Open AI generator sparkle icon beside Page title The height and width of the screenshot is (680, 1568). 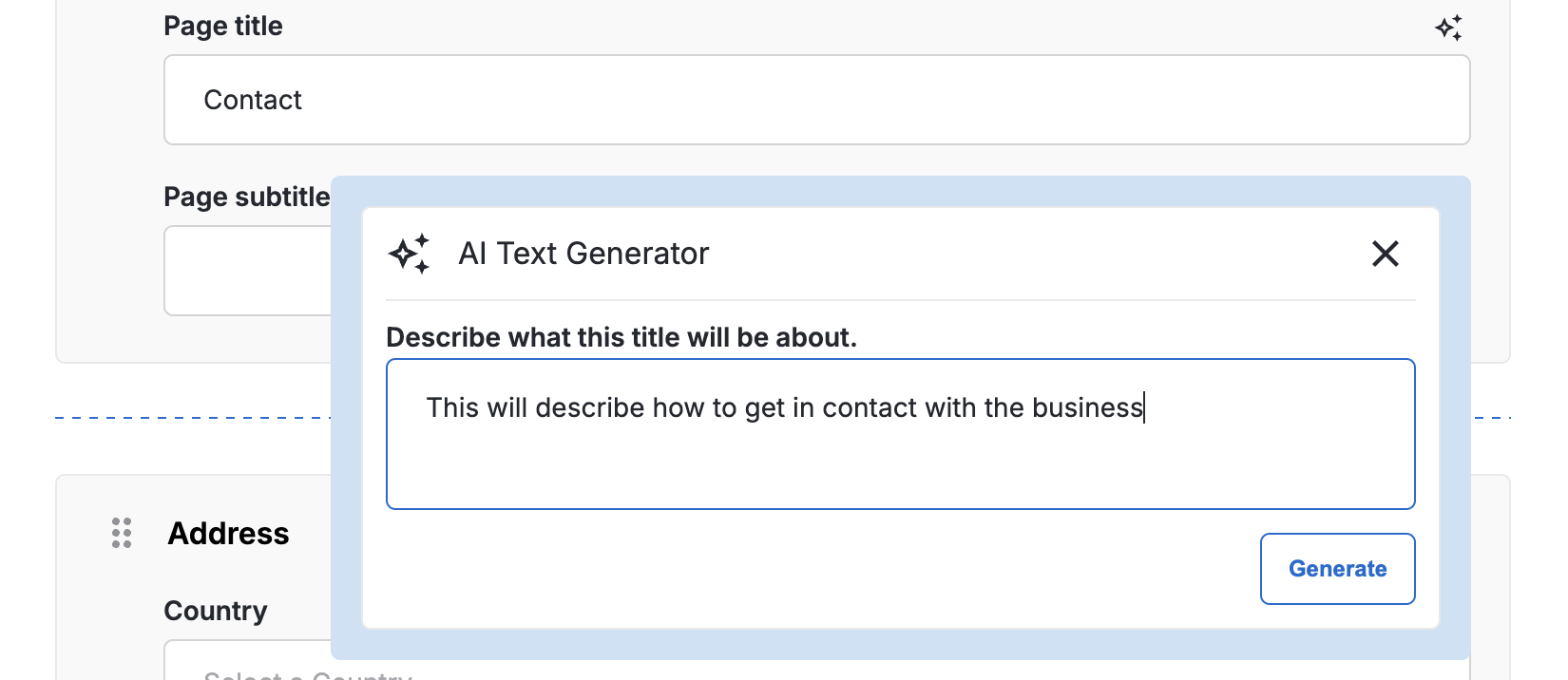click(x=1448, y=28)
